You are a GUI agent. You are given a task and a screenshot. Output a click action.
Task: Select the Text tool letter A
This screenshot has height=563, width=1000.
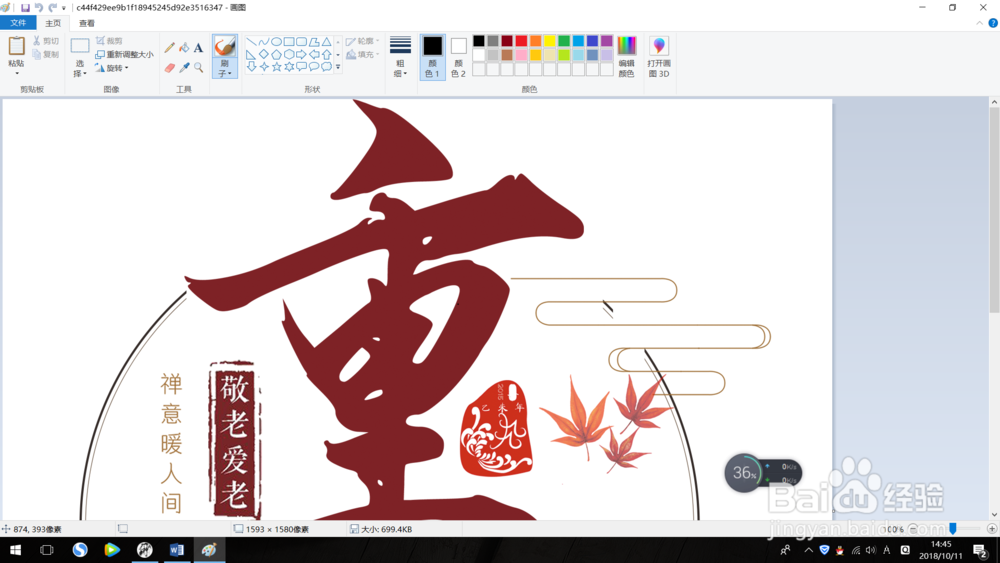tap(198, 48)
